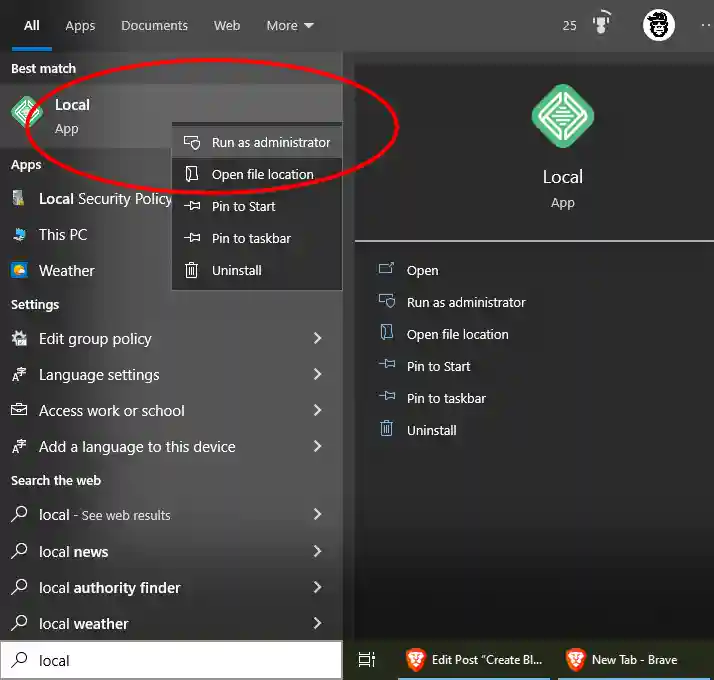Switch to the All search tab
The height and width of the screenshot is (680, 714).
click(x=31, y=26)
